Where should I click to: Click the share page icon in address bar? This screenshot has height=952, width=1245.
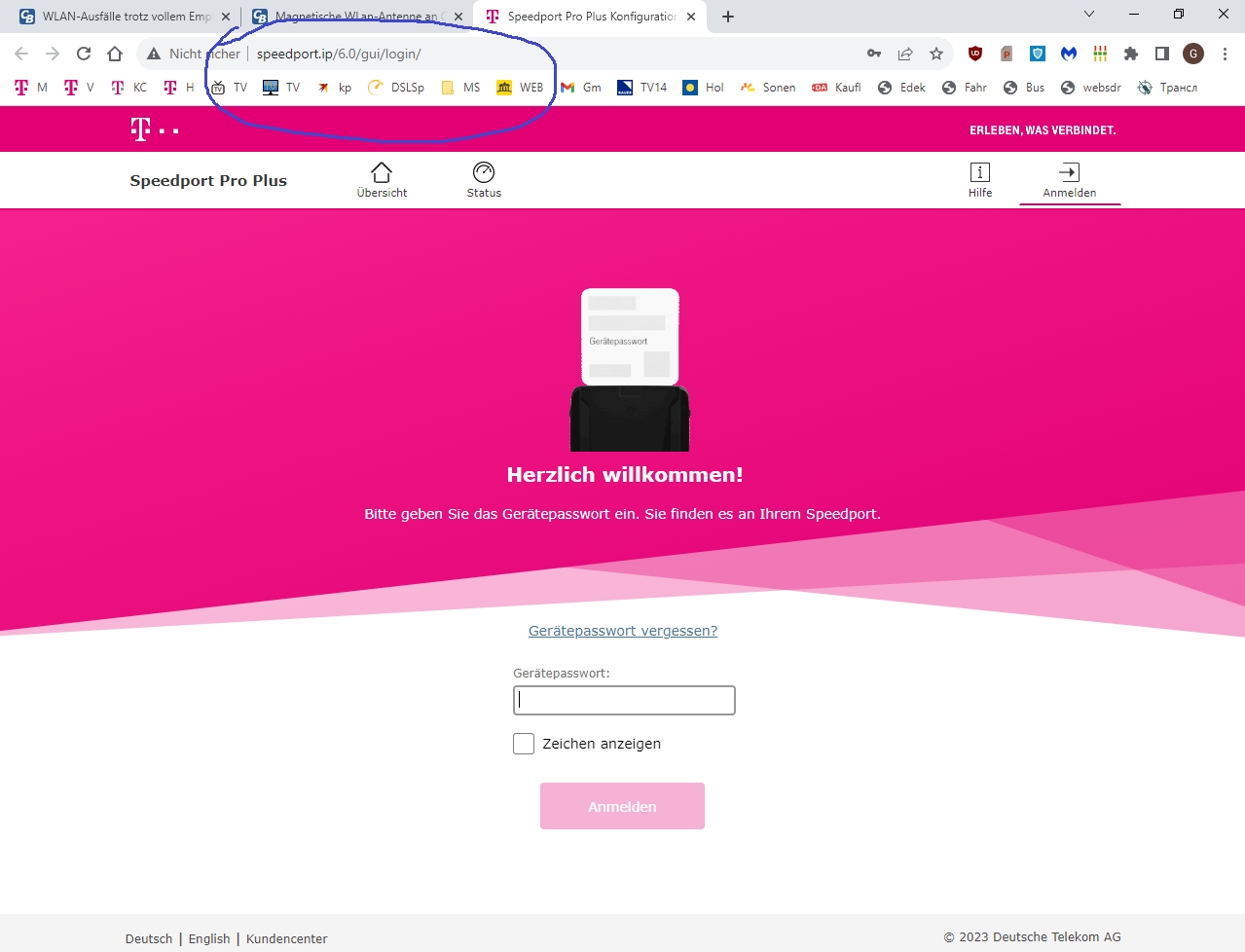tap(905, 54)
